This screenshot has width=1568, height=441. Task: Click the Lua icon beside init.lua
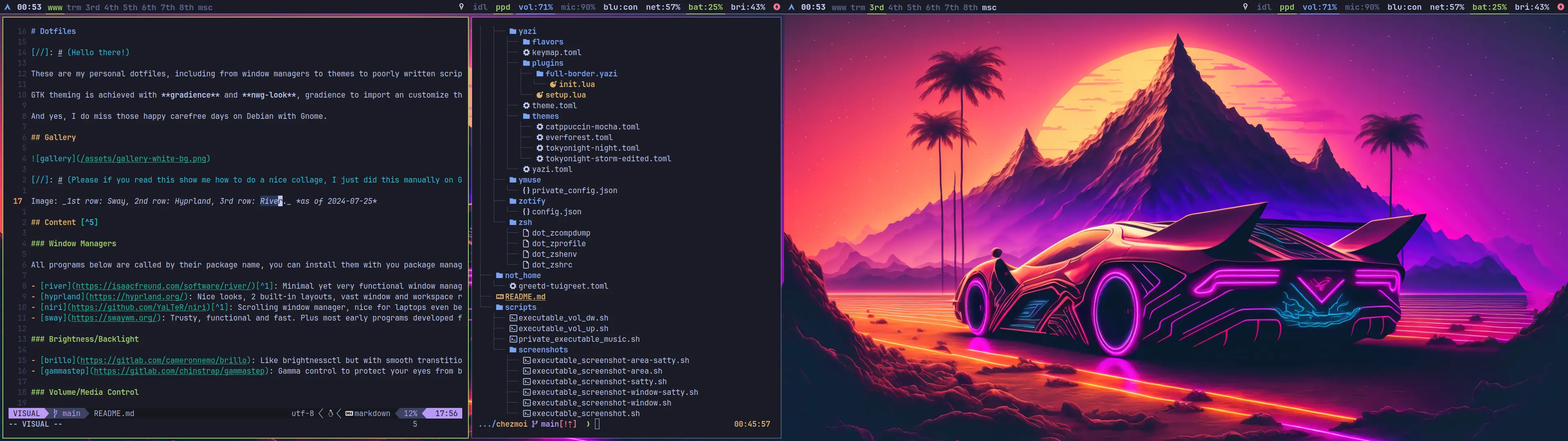[x=553, y=84]
